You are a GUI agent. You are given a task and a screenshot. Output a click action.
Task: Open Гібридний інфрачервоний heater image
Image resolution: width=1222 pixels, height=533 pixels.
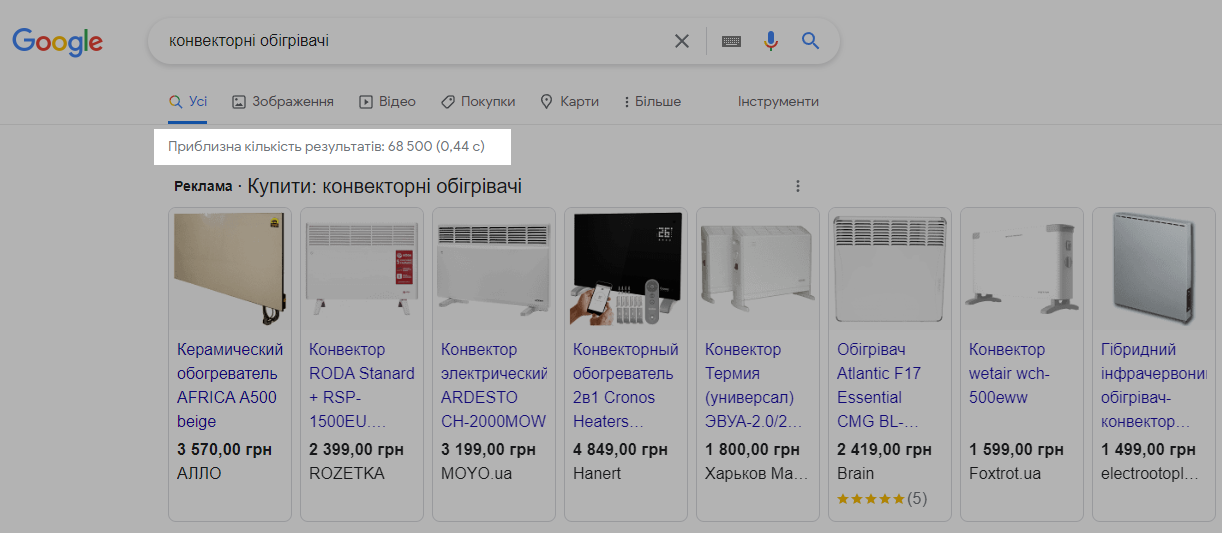1154,269
